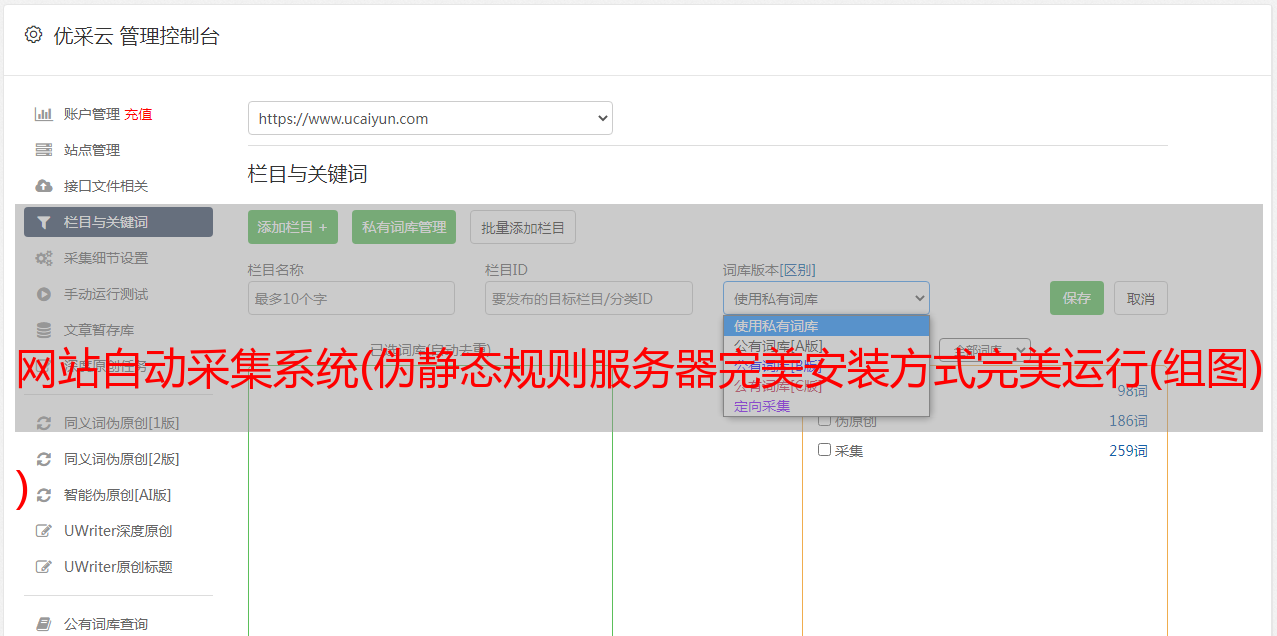Click the 栏目ID input field
The image size is (1277, 636).
tap(589, 298)
